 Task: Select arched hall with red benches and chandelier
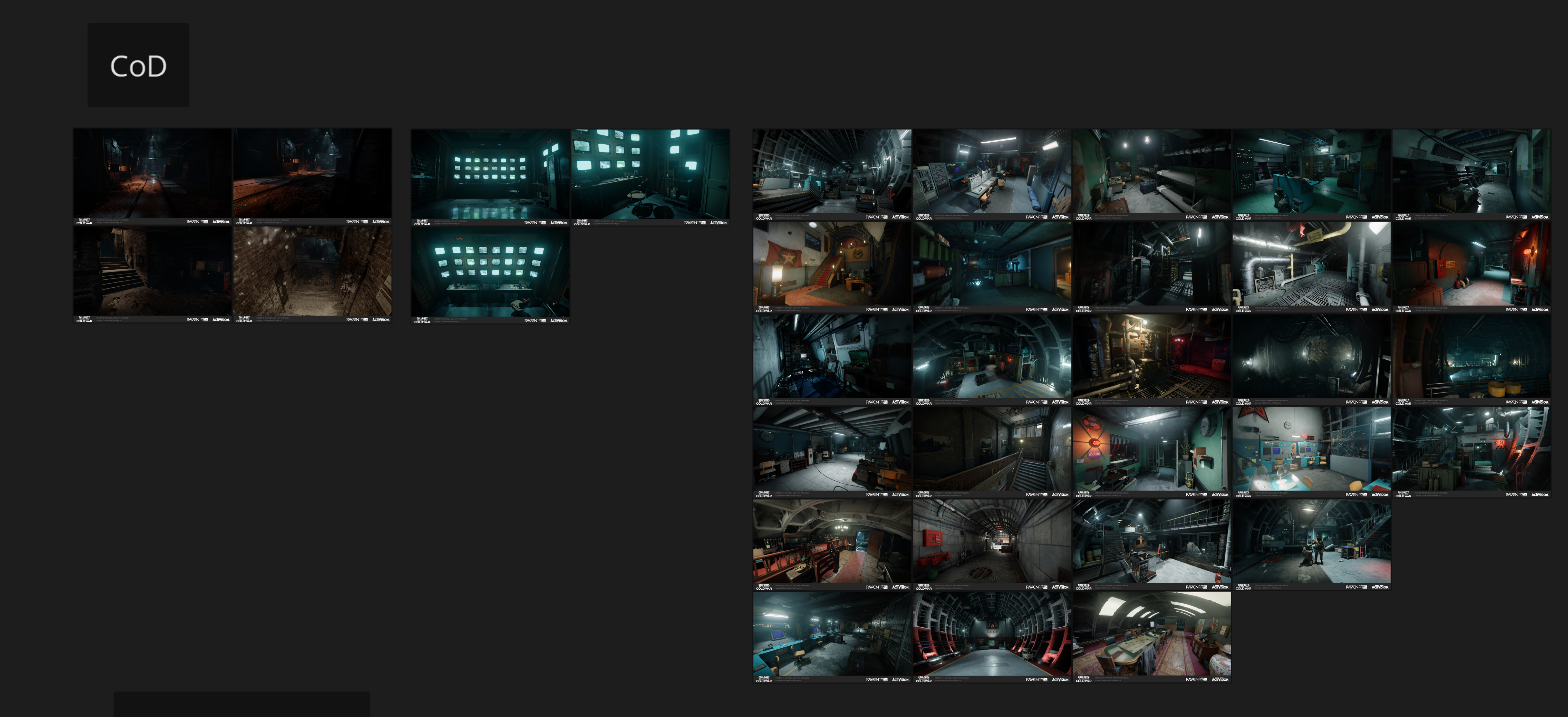[x=832, y=545]
